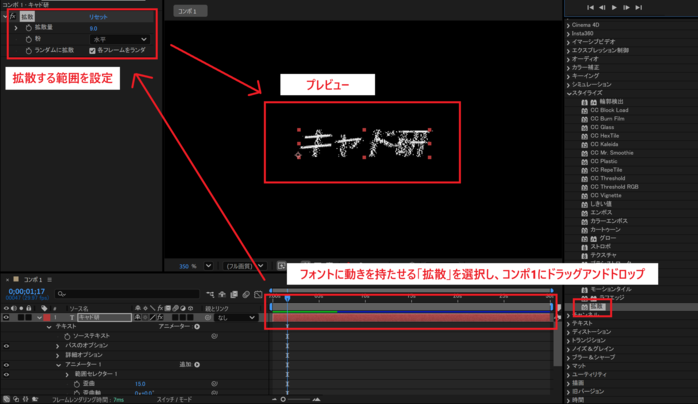Select the 拡散 effect in the effects list
698x404 pixels.
(x=597, y=307)
